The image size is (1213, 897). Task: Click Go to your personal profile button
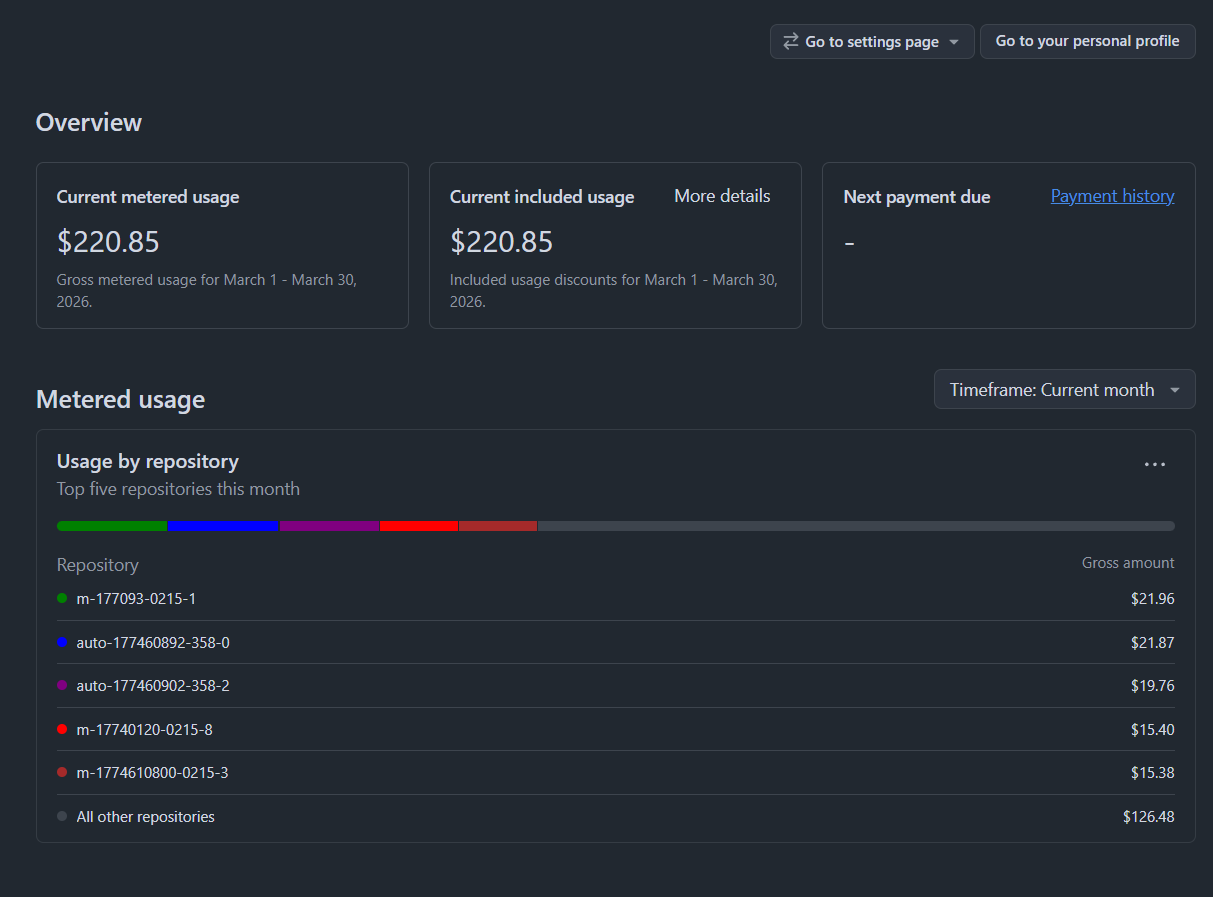(x=1087, y=41)
